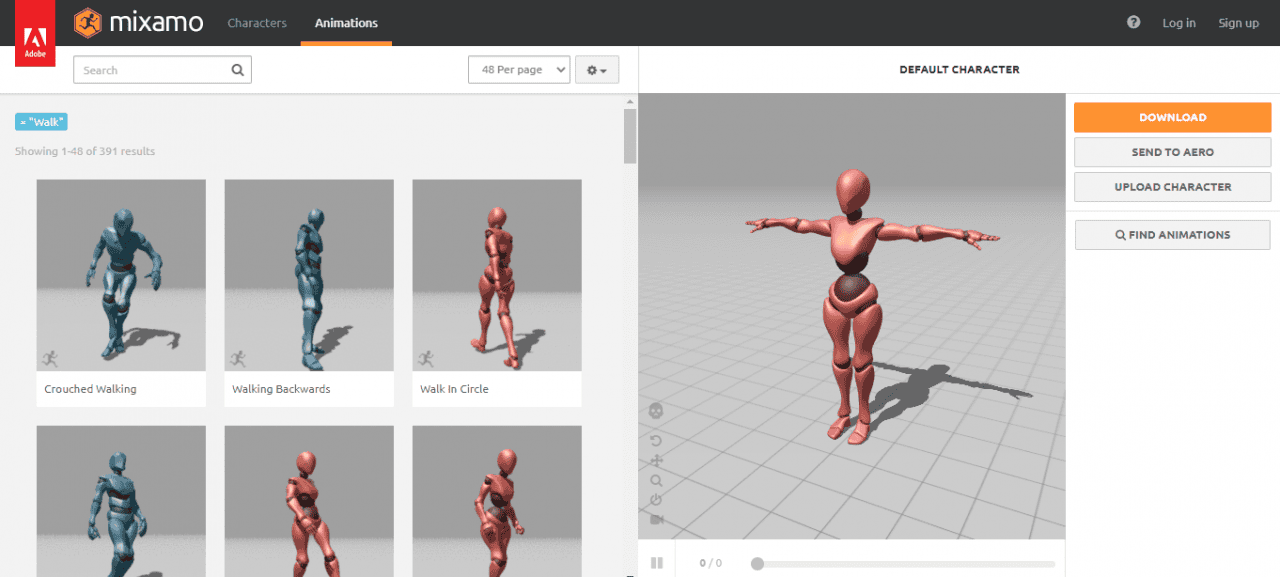Click the video camera icon in the viewport sidebar
The width and height of the screenshot is (1280, 577).
(x=657, y=520)
